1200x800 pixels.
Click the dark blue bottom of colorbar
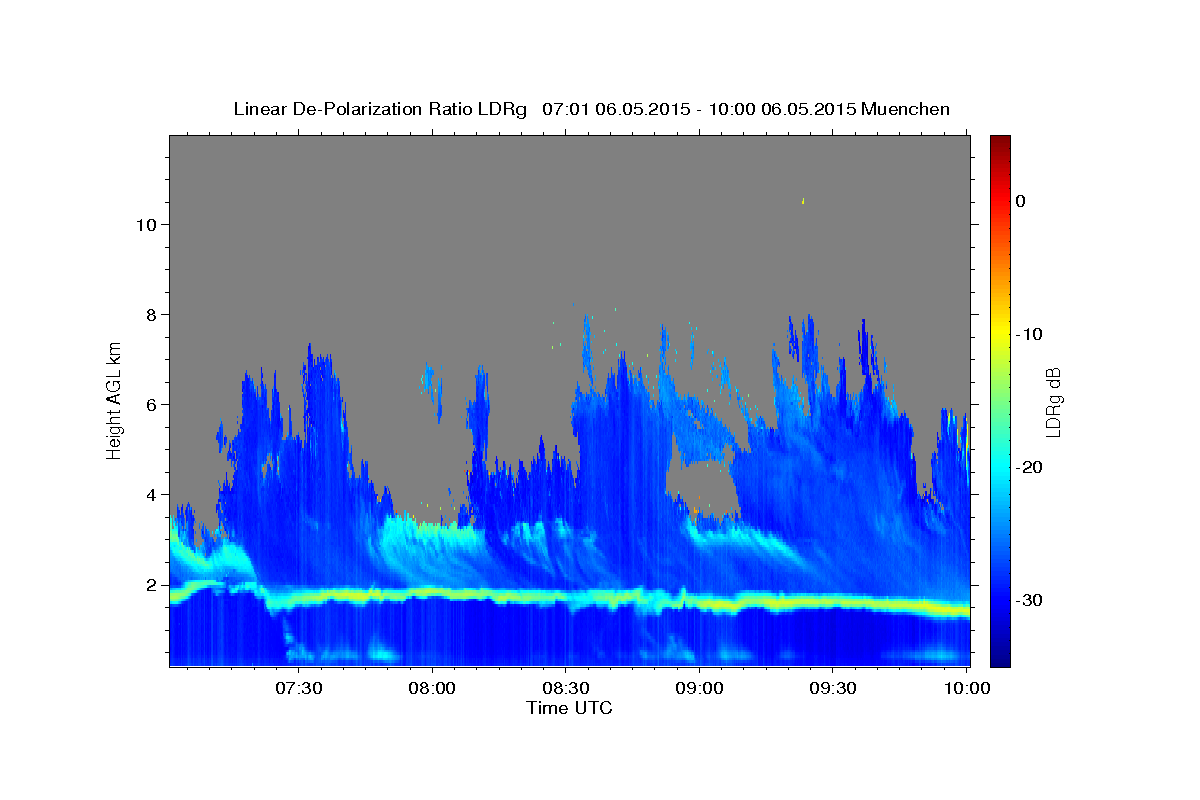point(1000,657)
